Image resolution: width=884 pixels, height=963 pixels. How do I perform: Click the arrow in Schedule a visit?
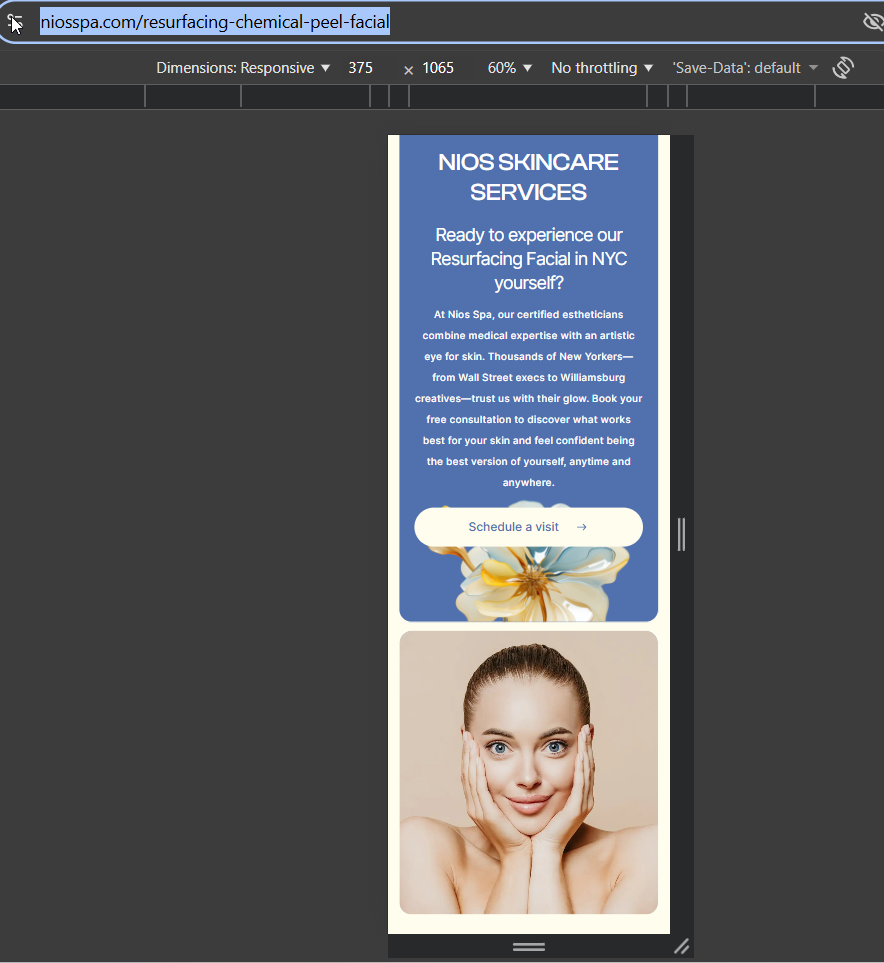[x=582, y=527]
